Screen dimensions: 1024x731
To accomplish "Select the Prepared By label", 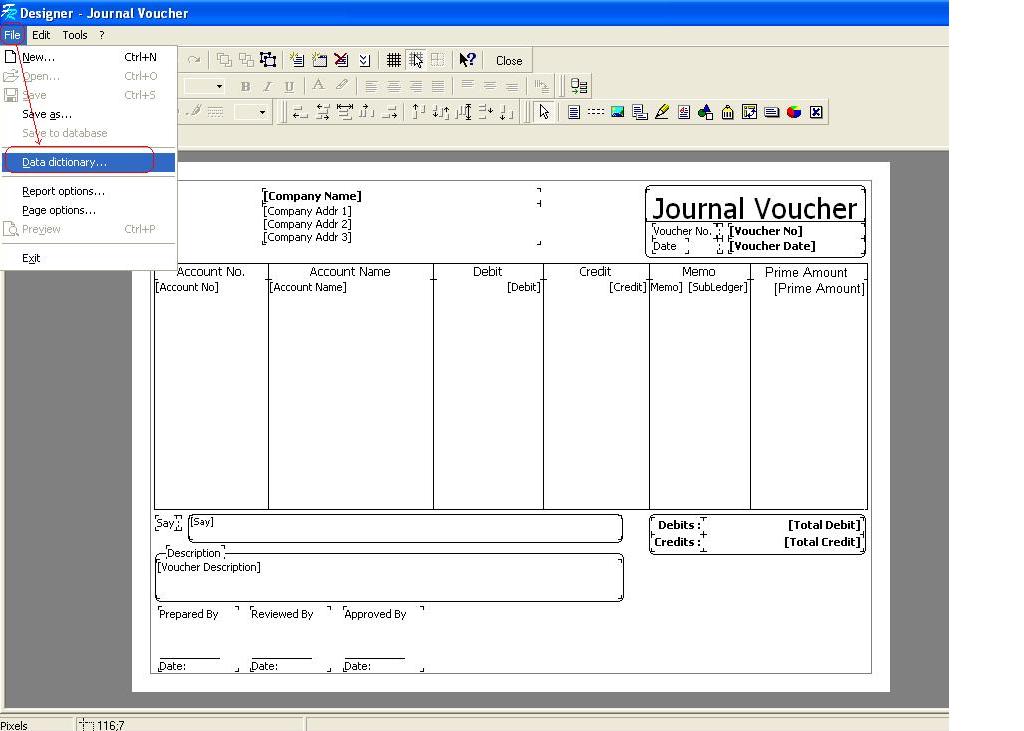I will (189, 614).
